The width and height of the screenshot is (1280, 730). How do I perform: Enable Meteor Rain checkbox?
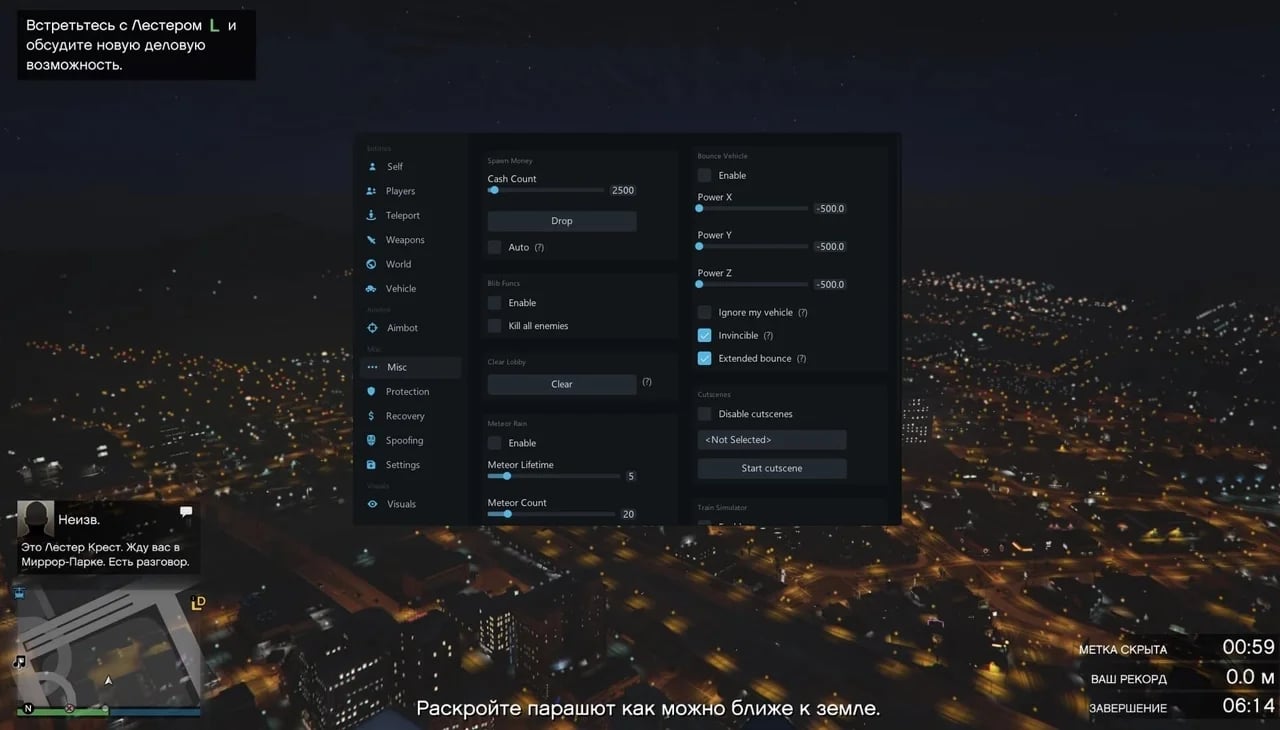click(494, 443)
